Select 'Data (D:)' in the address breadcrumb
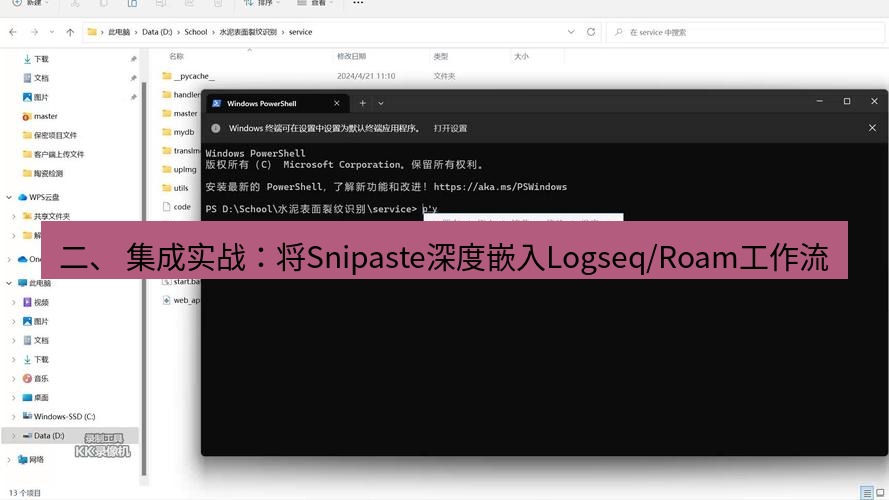The height and width of the screenshot is (500, 889). [157, 32]
